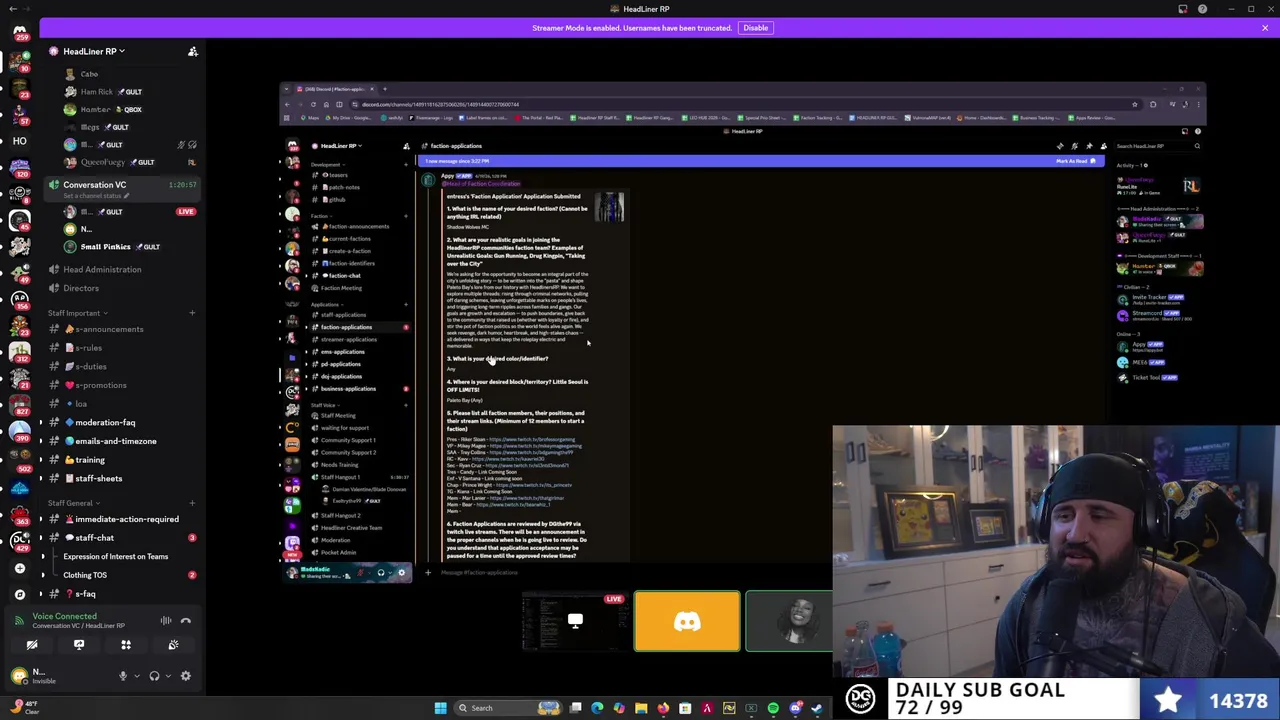Image resolution: width=1280 pixels, height=720 pixels.
Task: Dismiss the Streamer Mode banner
Action: click(1265, 28)
